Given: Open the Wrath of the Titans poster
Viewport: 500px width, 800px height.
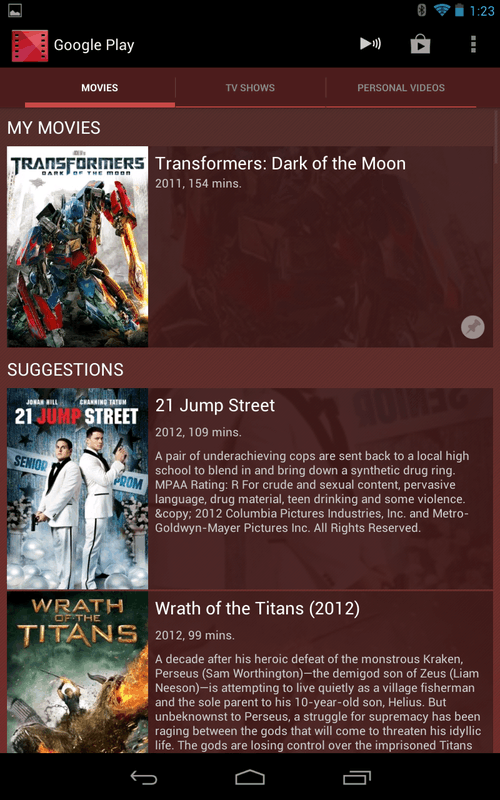Looking at the screenshot, I should [x=78, y=672].
